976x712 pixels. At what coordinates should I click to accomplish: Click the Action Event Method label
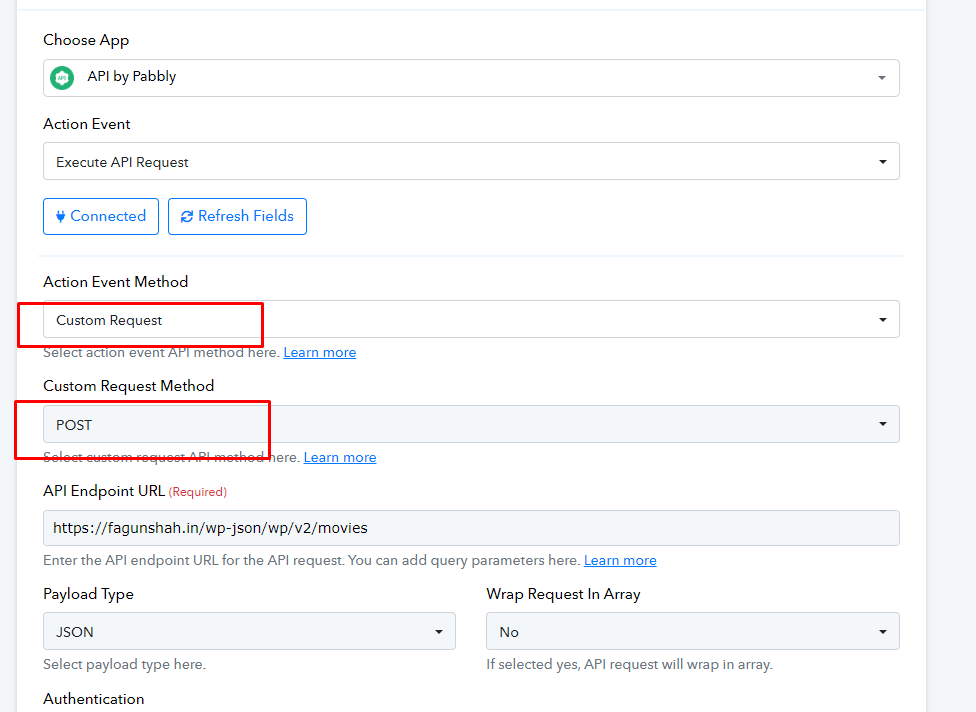(x=115, y=282)
